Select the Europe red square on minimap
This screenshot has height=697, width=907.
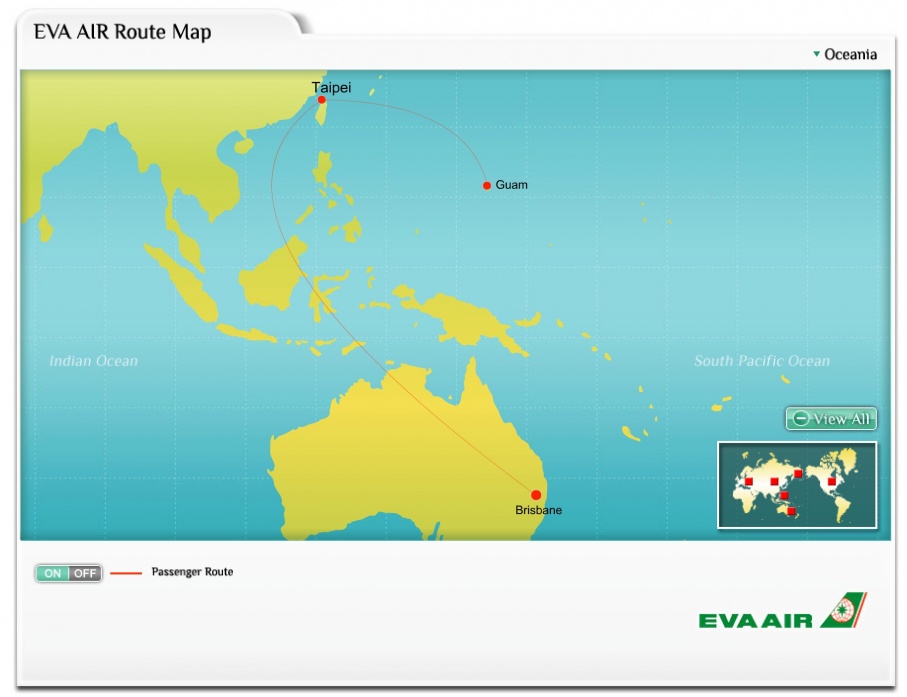click(x=749, y=481)
